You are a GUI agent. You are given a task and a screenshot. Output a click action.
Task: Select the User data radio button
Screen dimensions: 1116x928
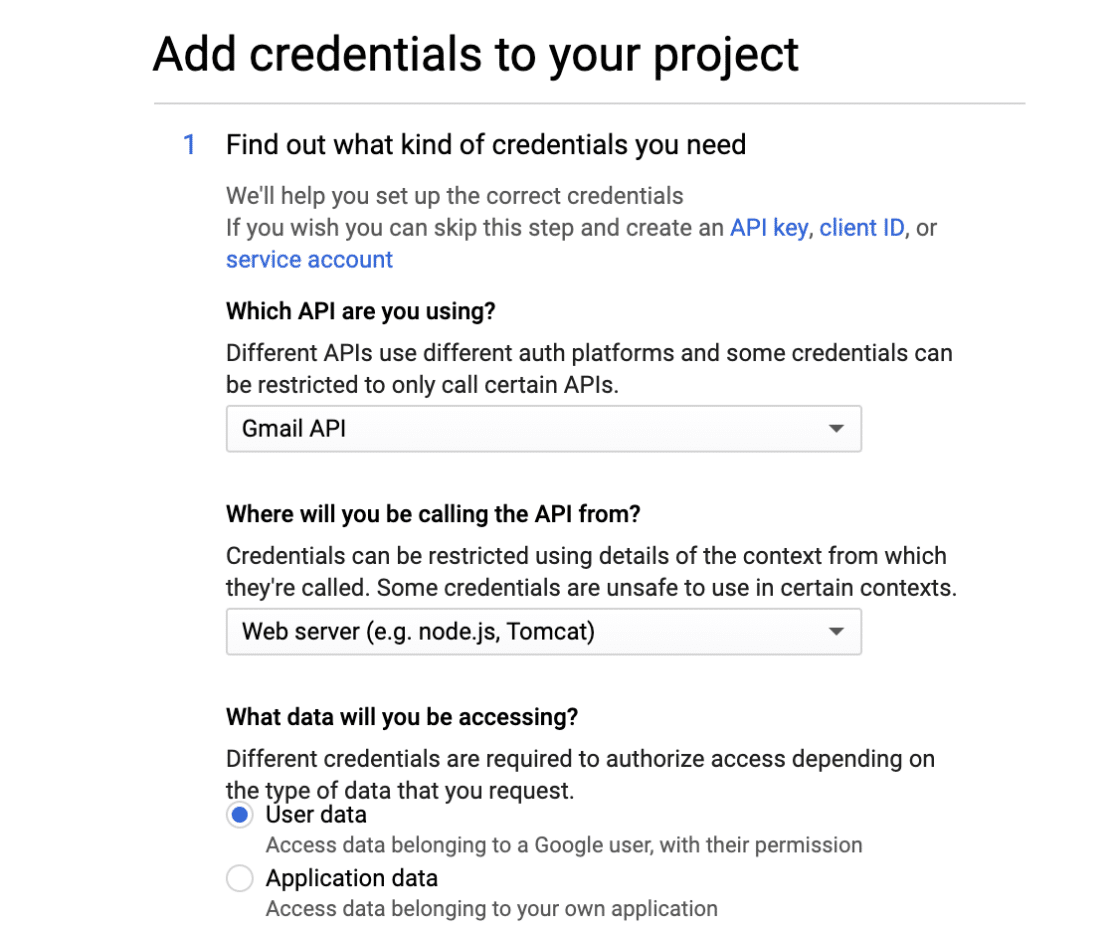coord(240,815)
